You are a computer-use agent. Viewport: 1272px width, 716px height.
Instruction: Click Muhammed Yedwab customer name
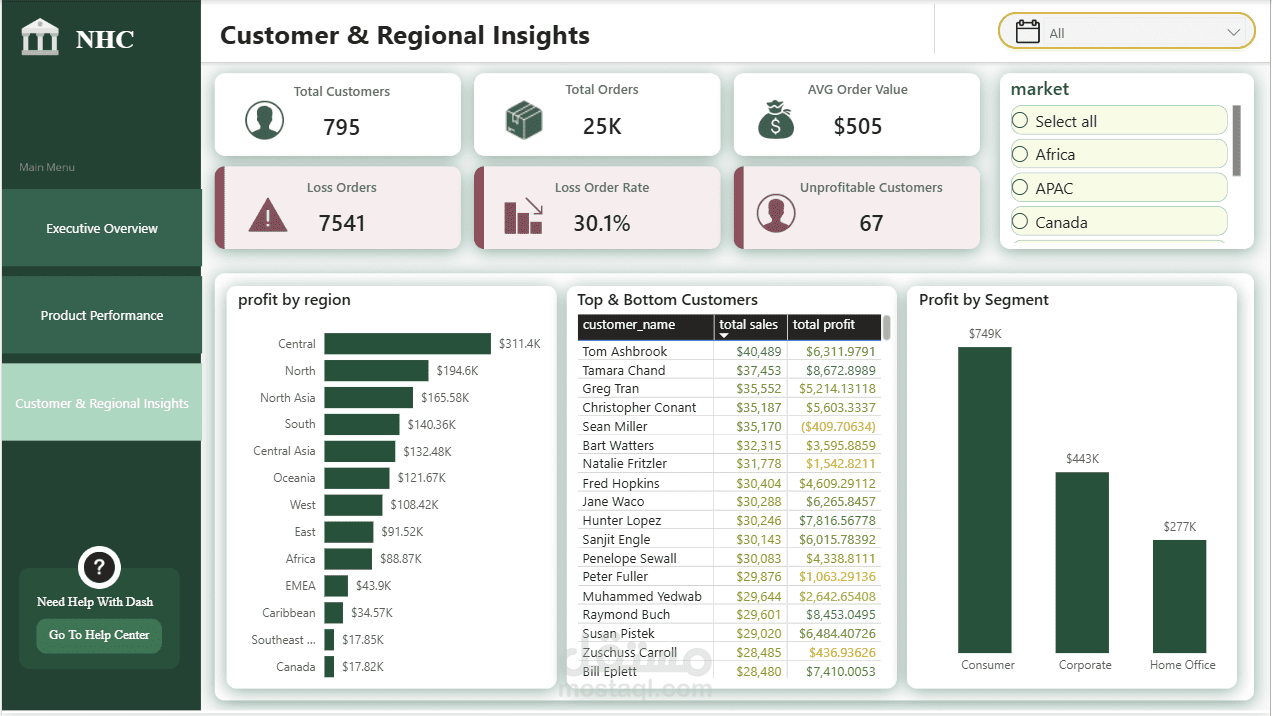coord(642,596)
